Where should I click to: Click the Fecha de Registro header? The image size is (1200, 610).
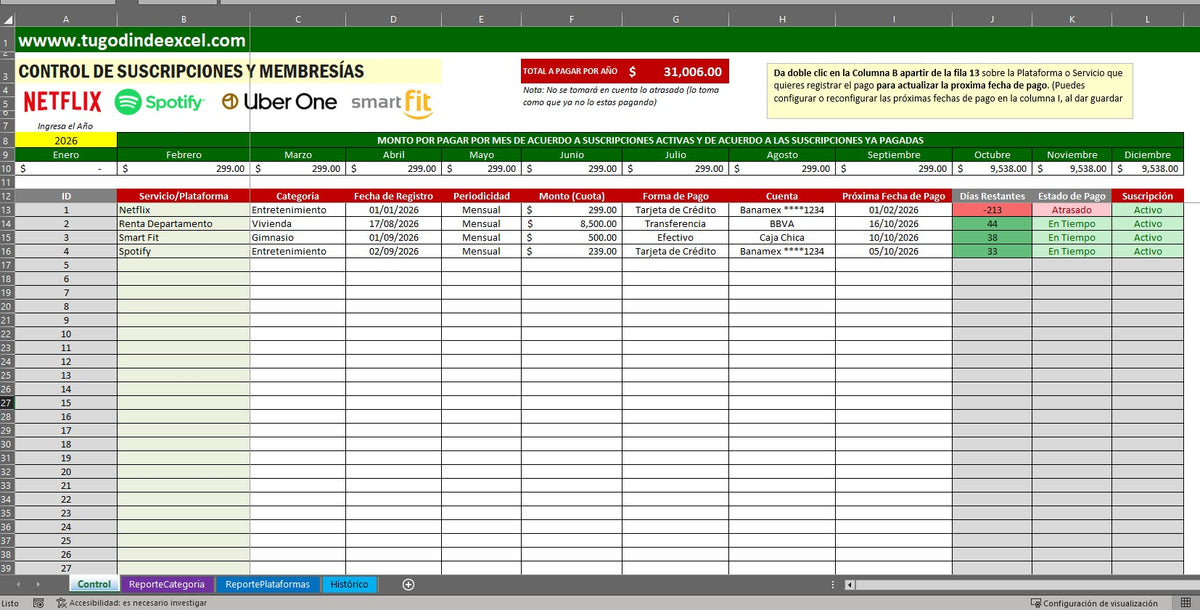[393, 196]
